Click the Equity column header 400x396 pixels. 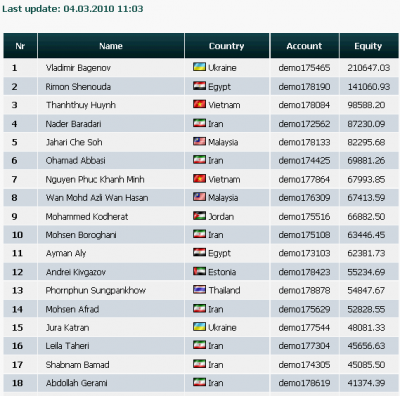(368, 46)
